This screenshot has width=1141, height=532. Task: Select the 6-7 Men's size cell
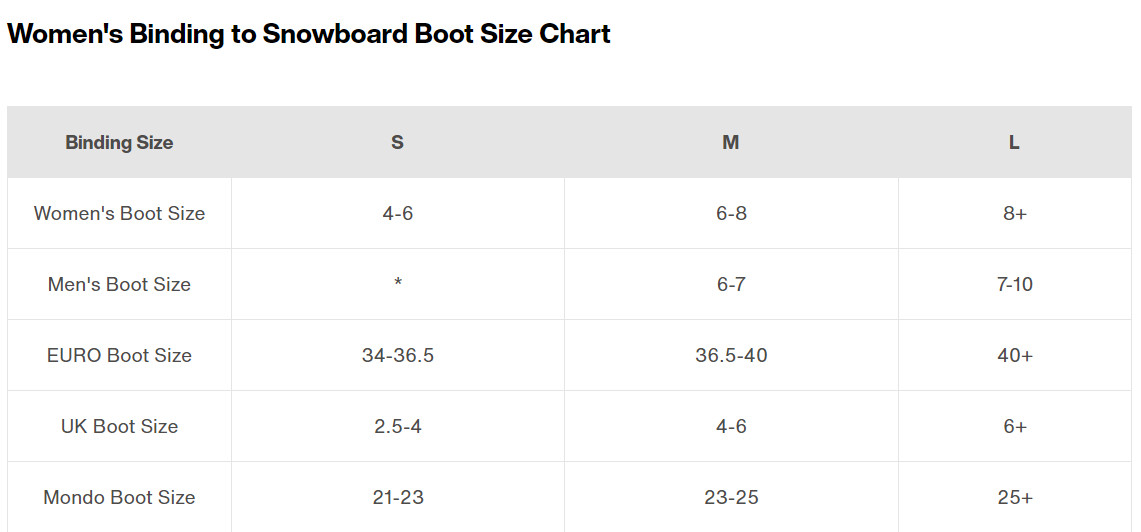point(731,284)
